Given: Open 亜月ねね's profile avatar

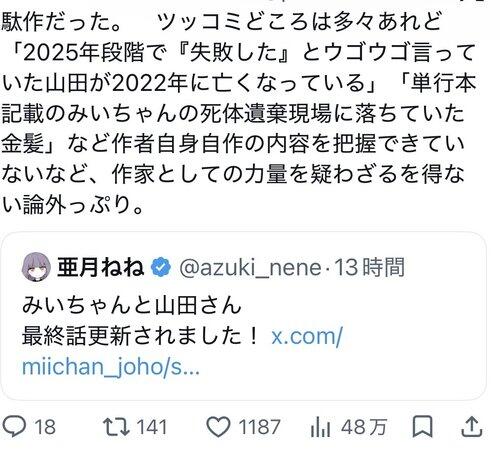Looking at the screenshot, I should [36, 267].
